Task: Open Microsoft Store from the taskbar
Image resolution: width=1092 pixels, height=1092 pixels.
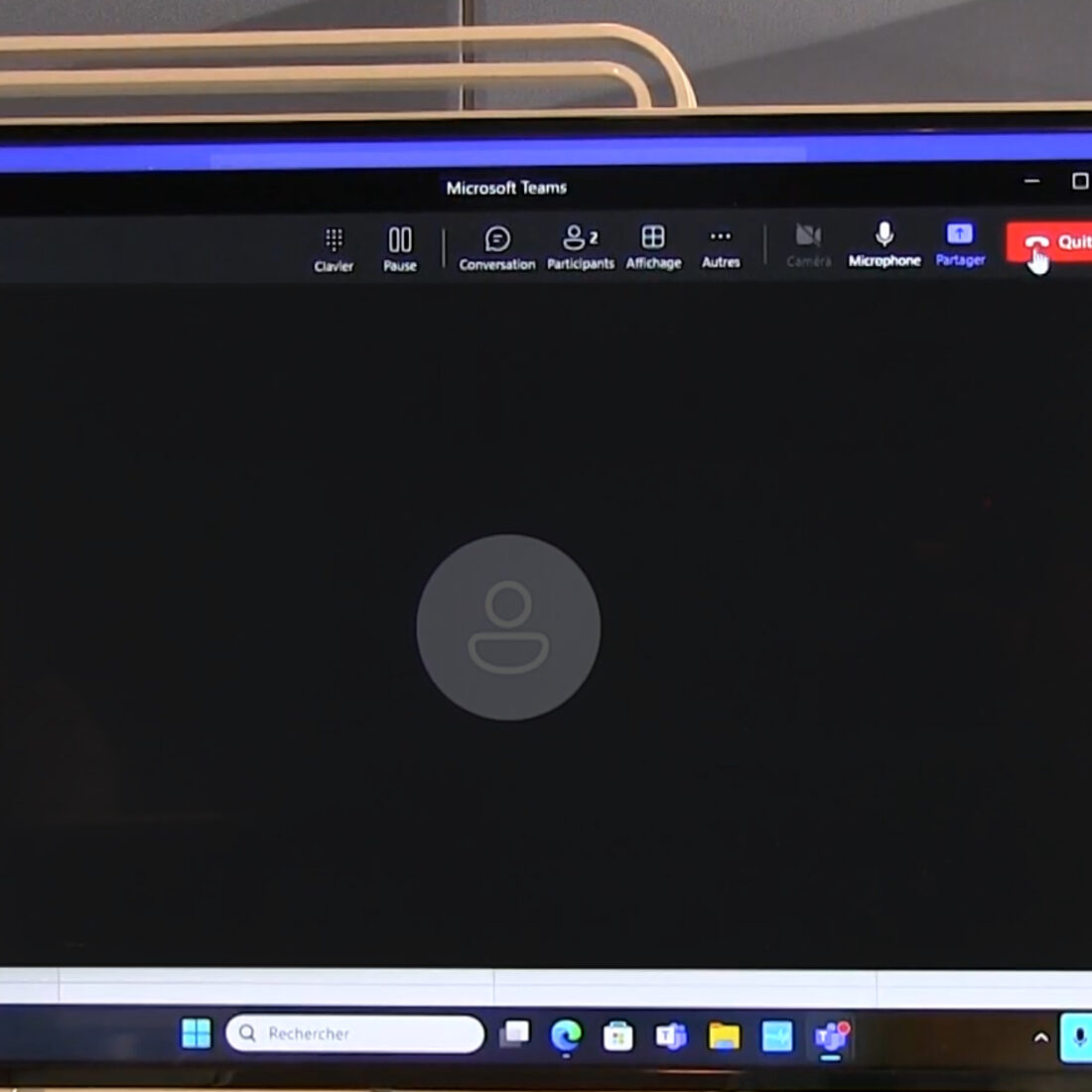Action: click(617, 1036)
